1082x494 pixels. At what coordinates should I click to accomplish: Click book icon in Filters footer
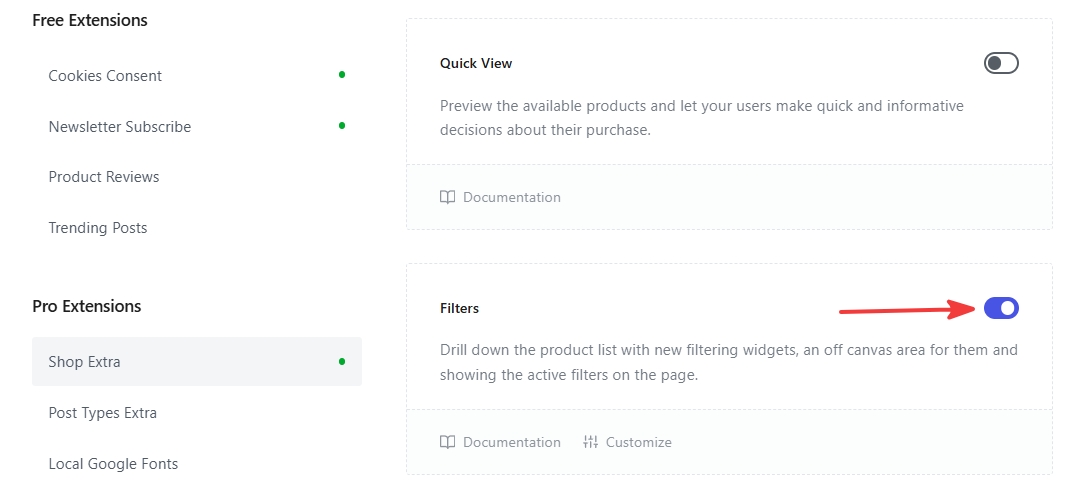(447, 442)
